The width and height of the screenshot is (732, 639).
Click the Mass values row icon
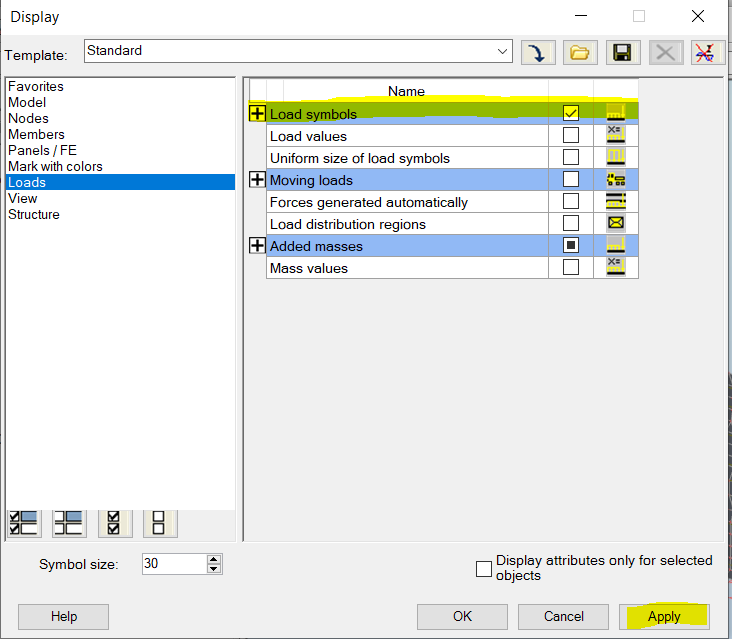point(616,267)
